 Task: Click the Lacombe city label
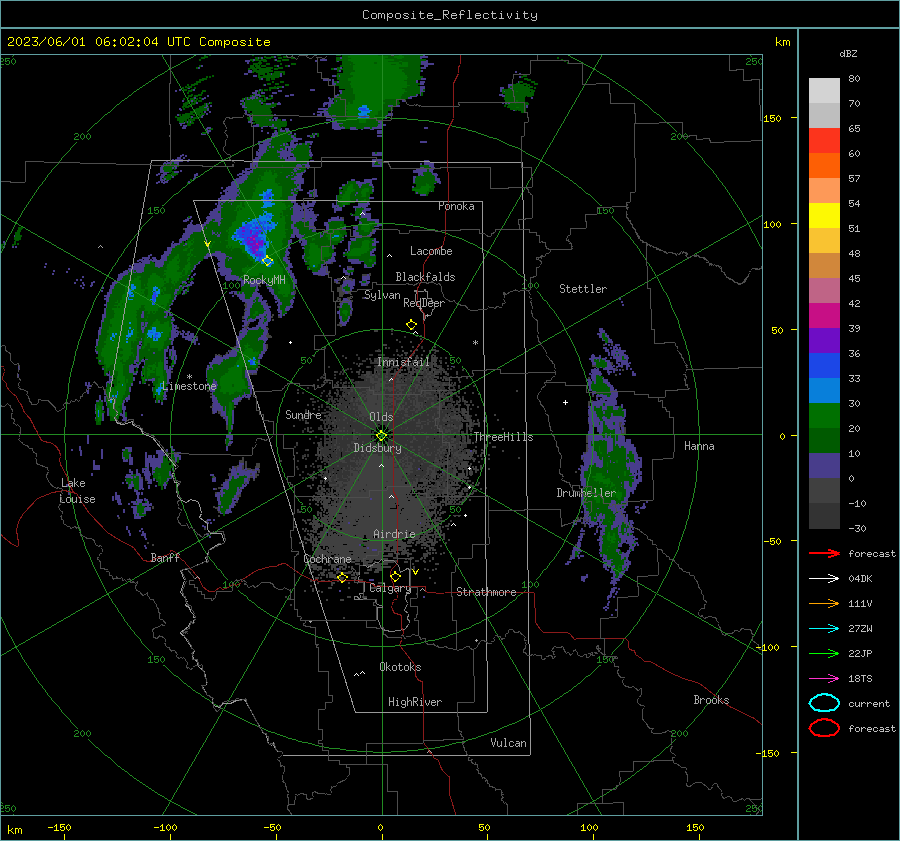click(x=431, y=251)
